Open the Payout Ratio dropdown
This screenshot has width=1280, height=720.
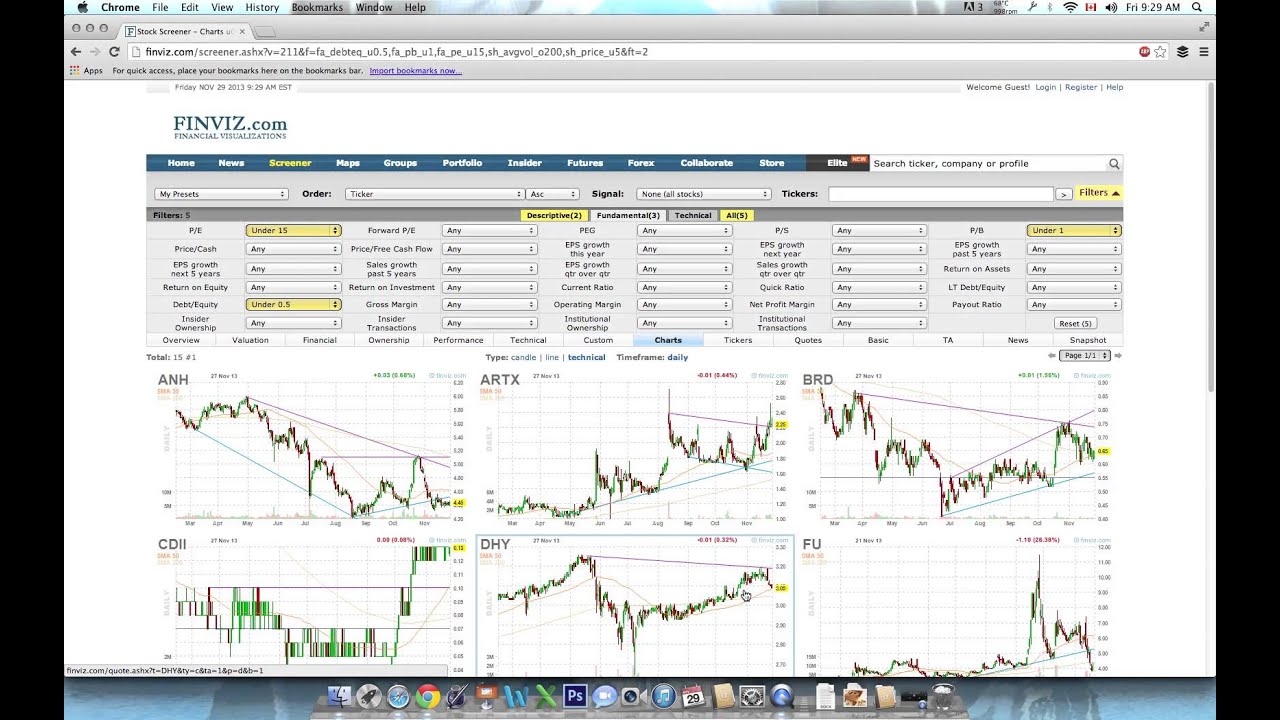pyautogui.click(x=1074, y=304)
